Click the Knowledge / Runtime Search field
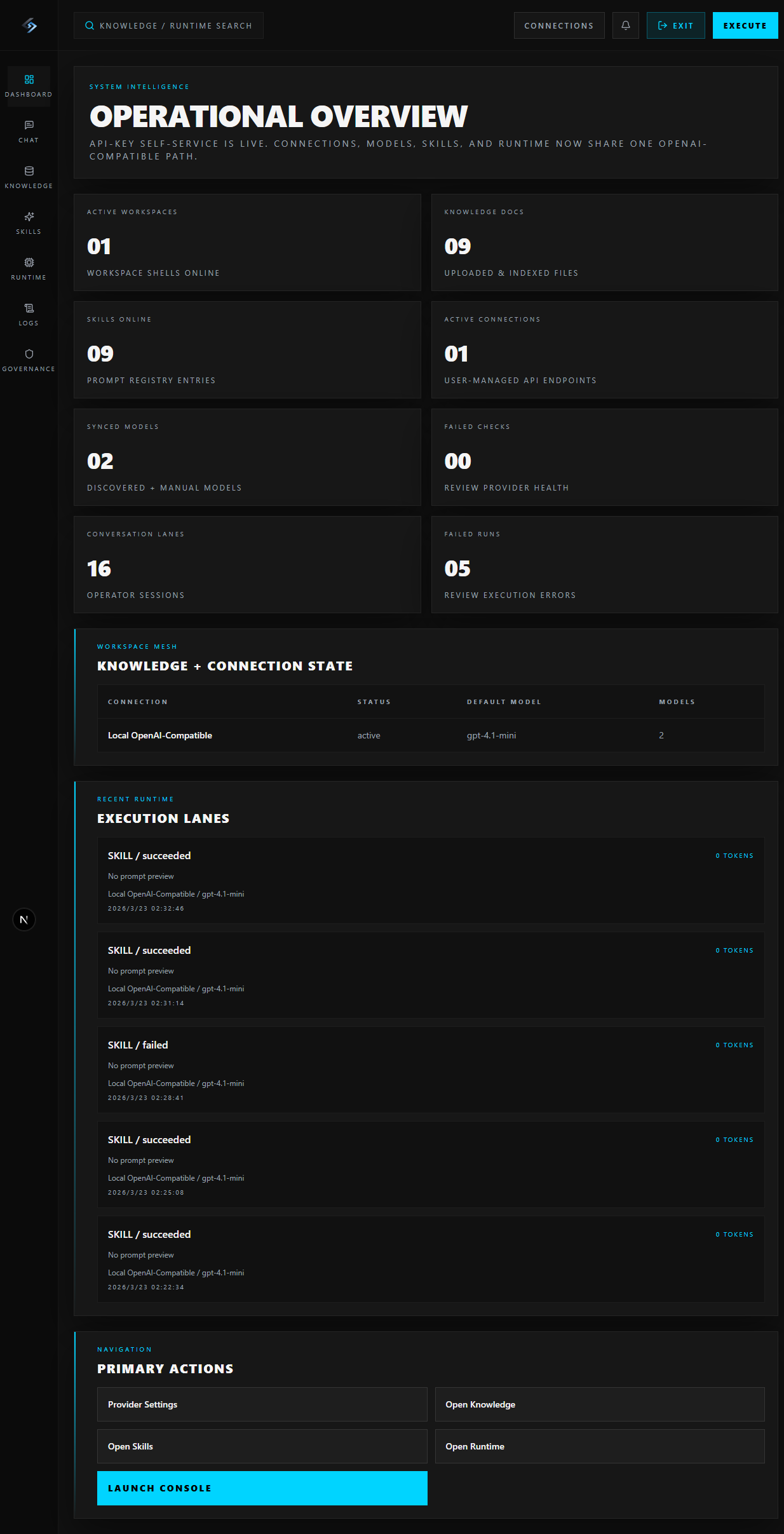 (168, 25)
